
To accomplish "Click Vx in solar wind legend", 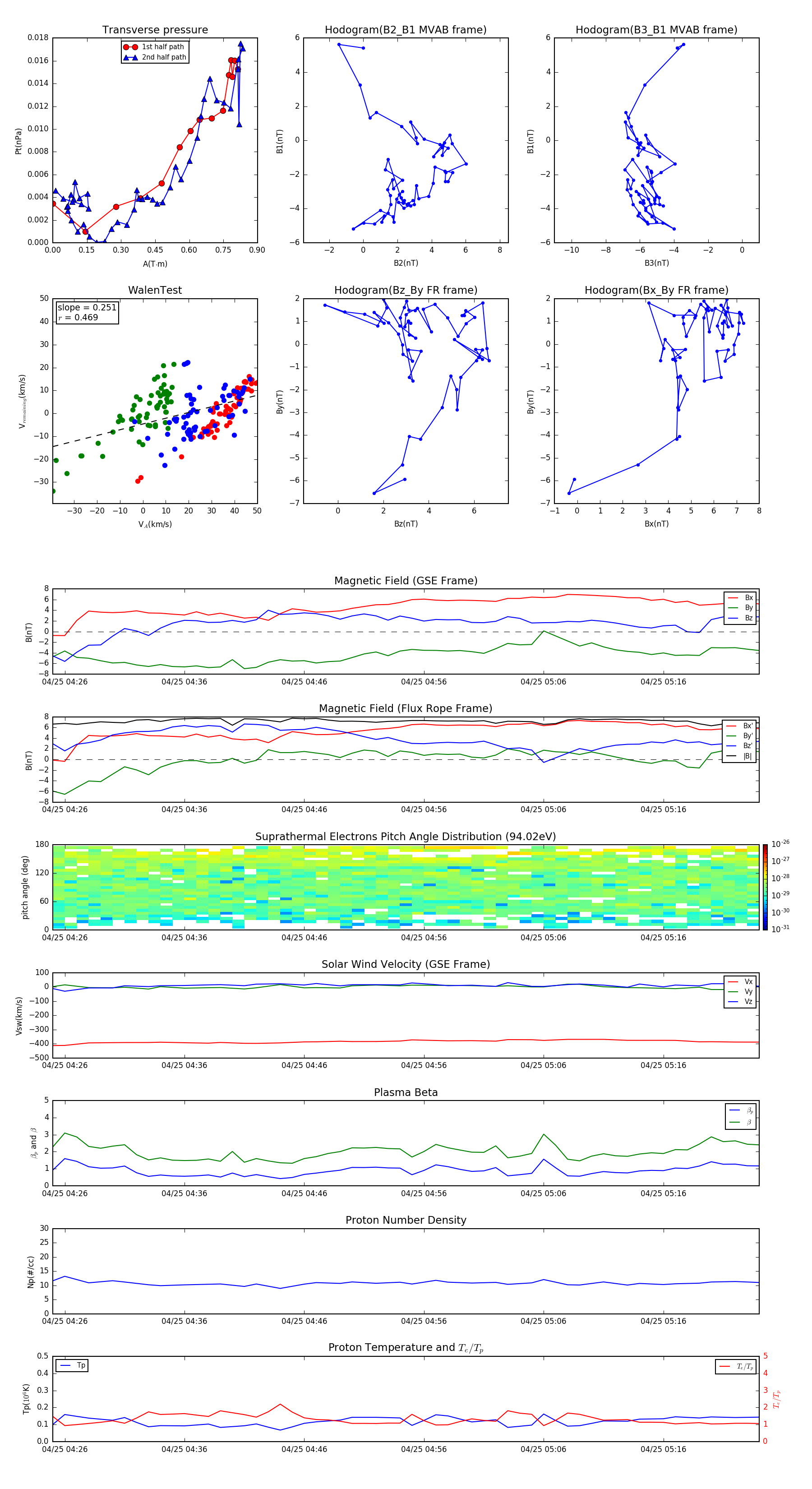I will (x=740, y=981).
